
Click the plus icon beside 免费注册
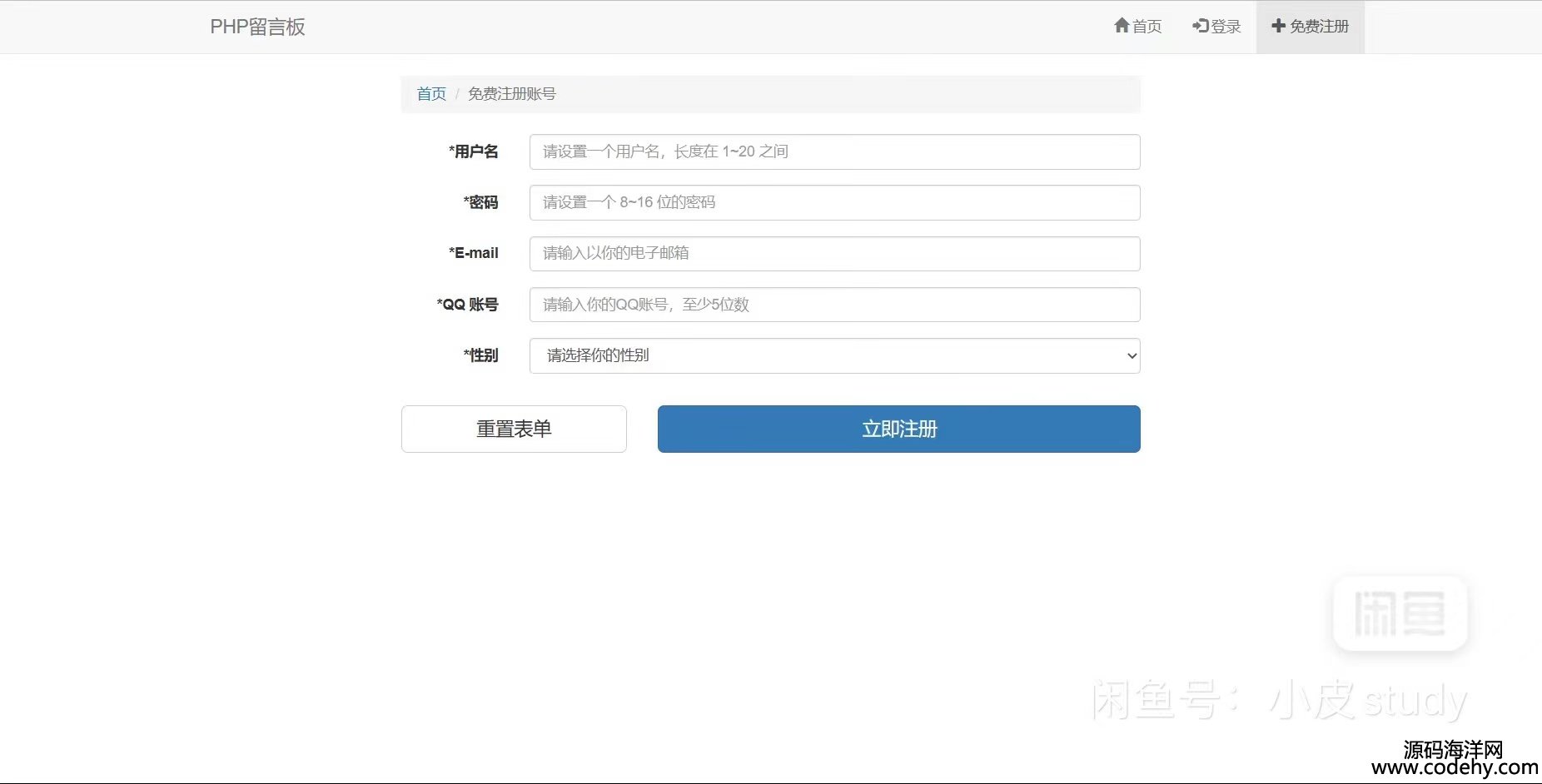[1278, 26]
